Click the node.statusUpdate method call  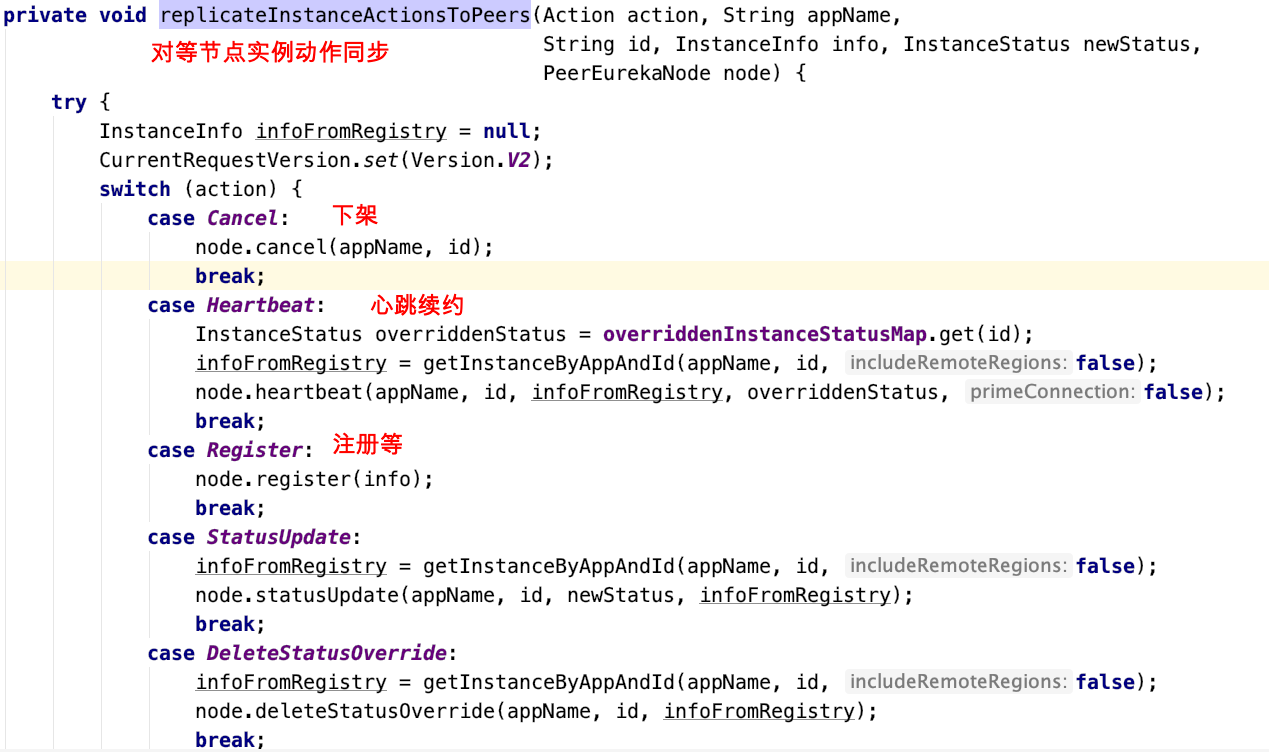297,595
